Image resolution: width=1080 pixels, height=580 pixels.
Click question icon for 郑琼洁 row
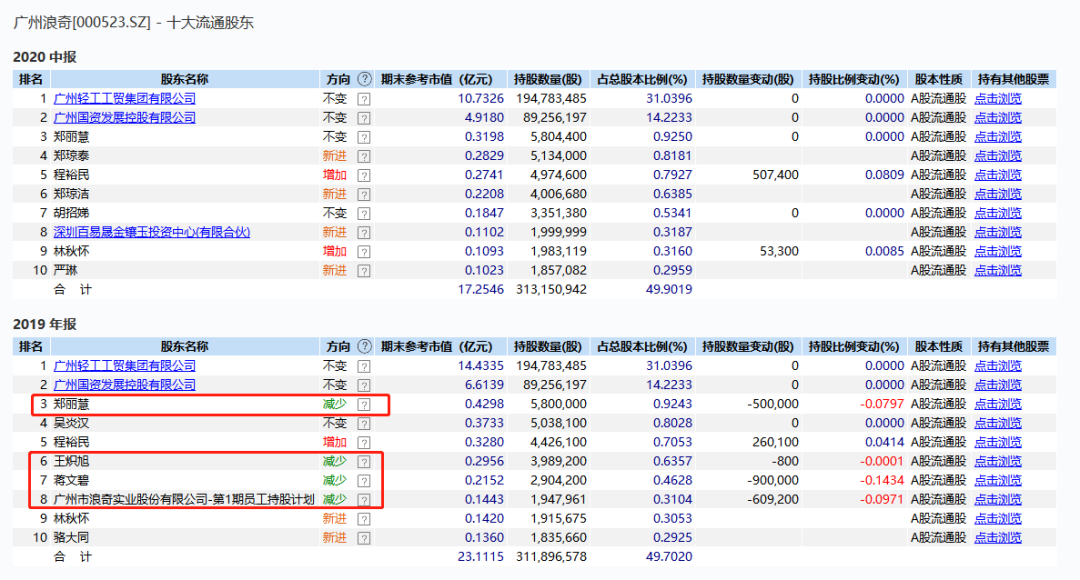click(364, 194)
